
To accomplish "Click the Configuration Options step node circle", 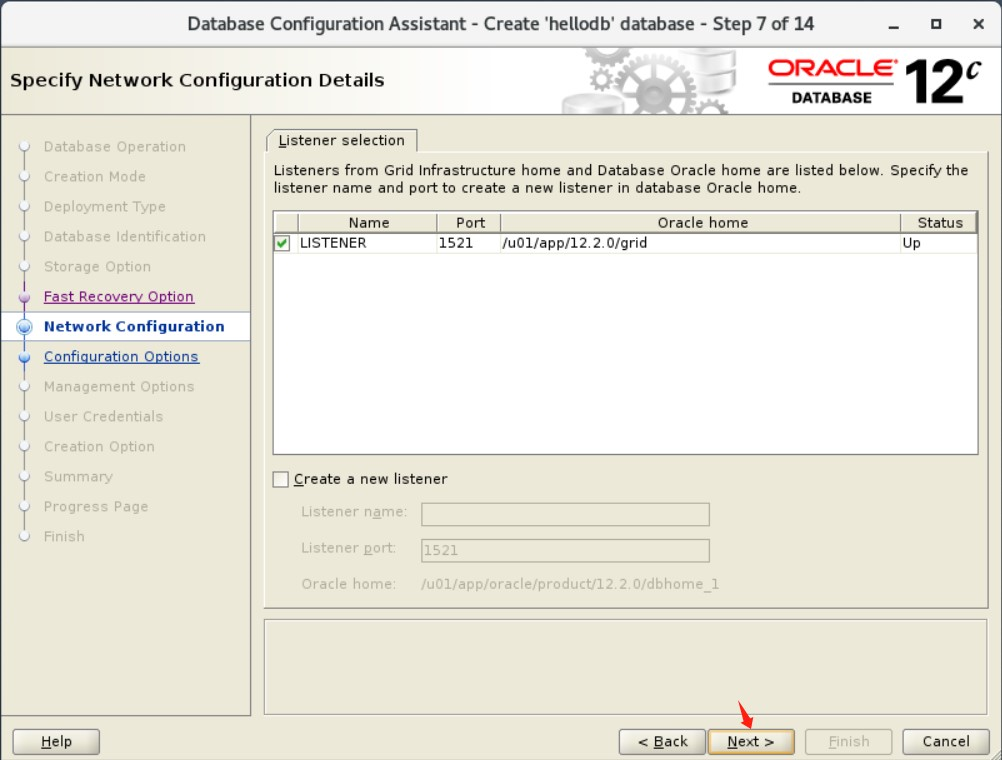I will pyautogui.click(x=23, y=356).
